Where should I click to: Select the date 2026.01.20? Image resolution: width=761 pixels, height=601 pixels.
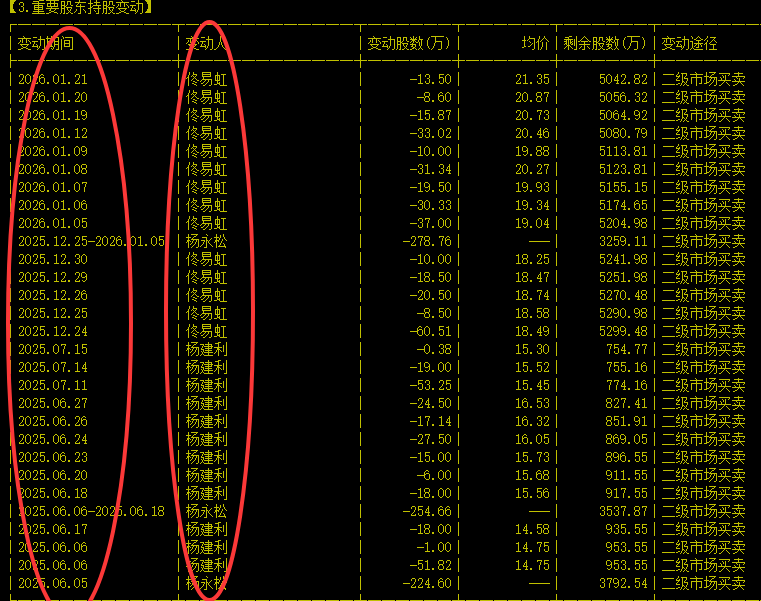53,97
